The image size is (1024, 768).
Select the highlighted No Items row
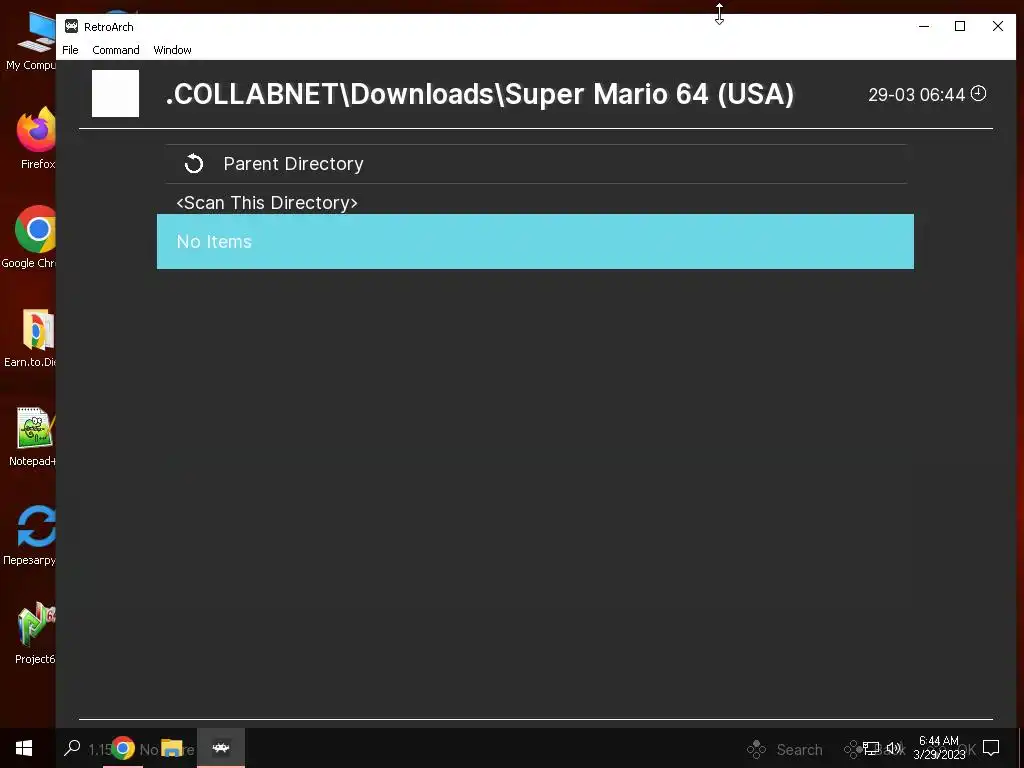(535, 242)
